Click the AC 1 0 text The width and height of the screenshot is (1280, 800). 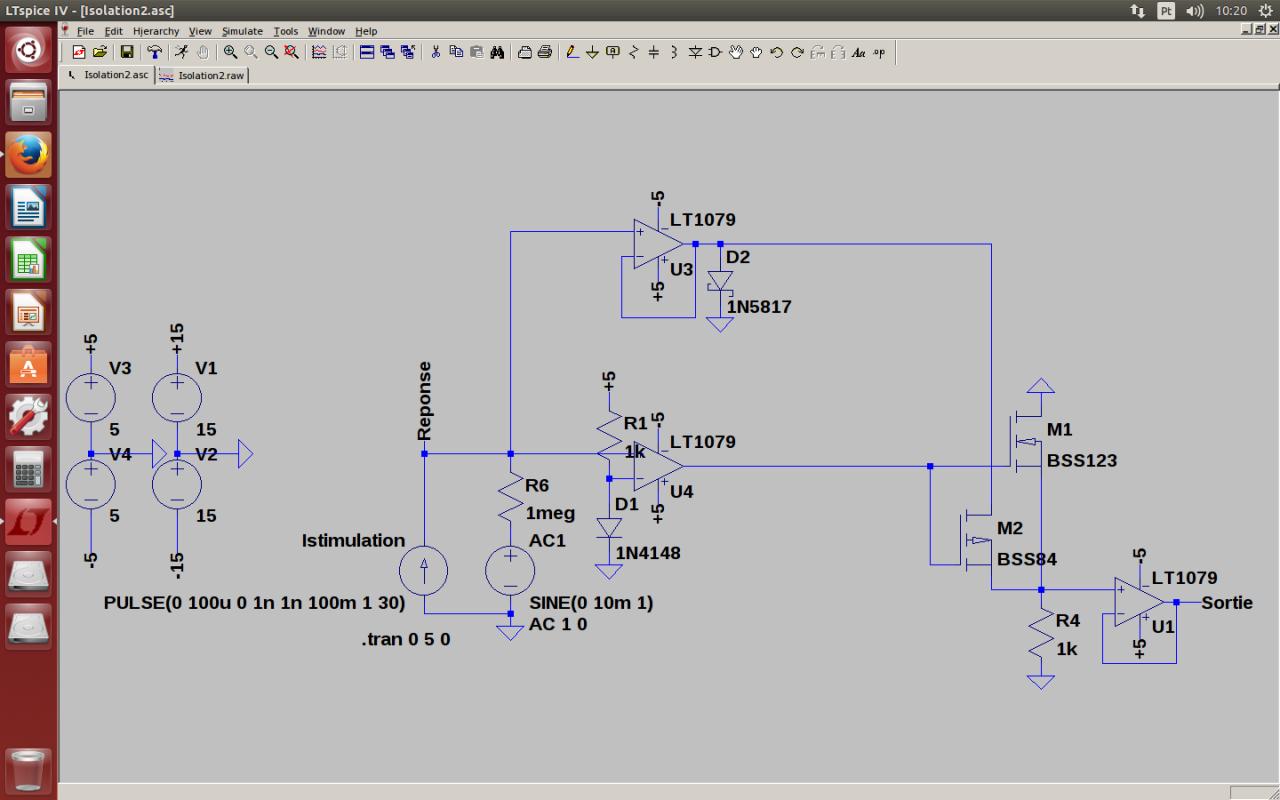558,624
